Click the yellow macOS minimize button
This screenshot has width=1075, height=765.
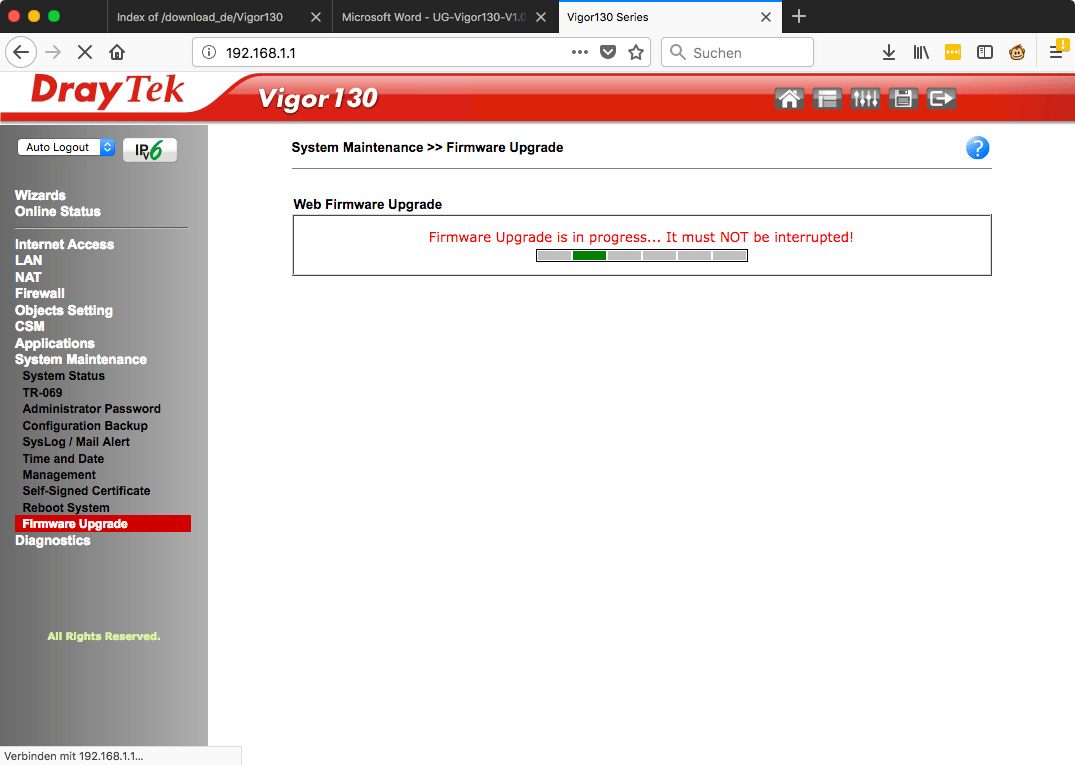coord(34,16)
